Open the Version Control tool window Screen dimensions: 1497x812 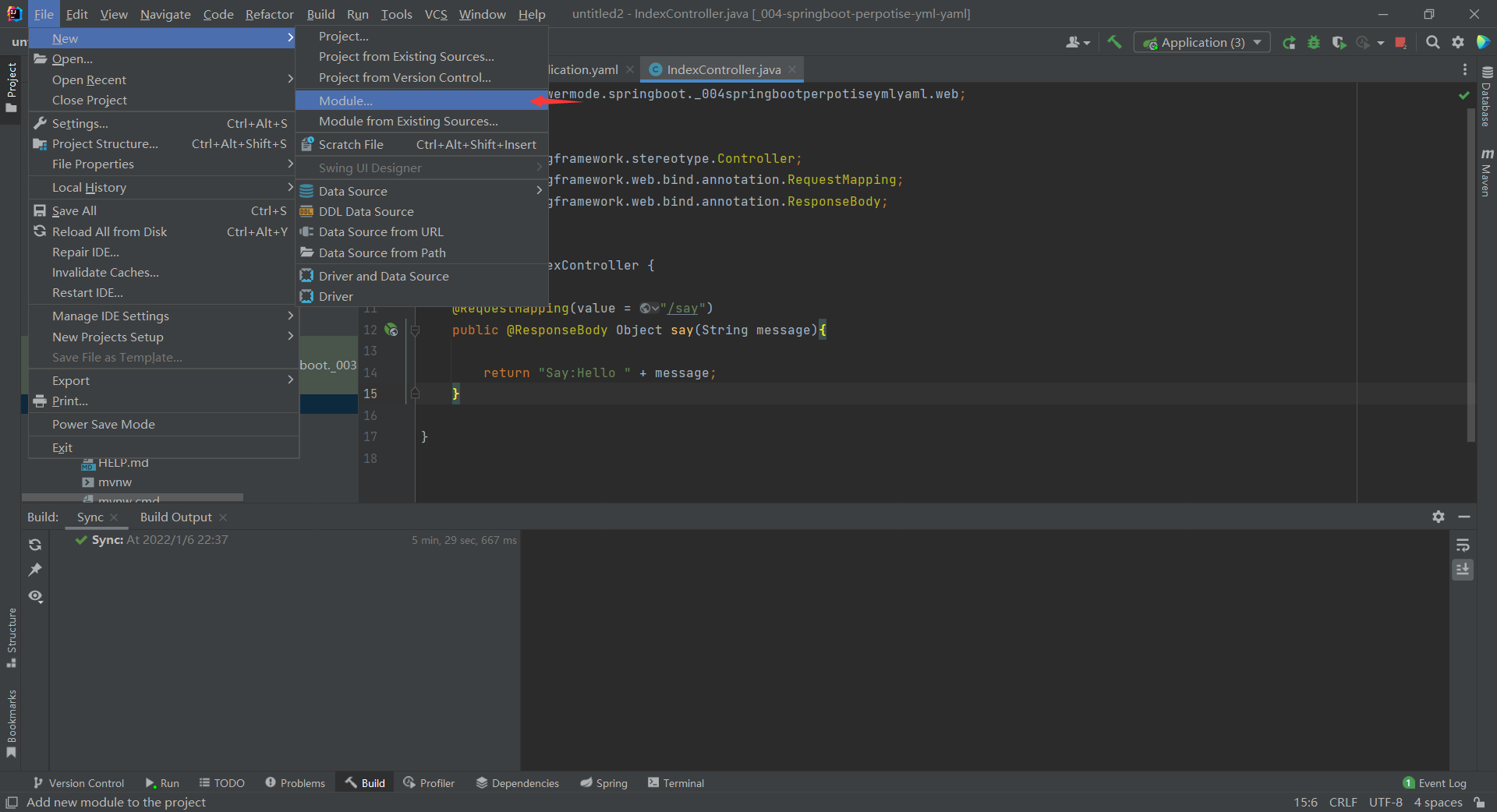click(x=79, y=783)
